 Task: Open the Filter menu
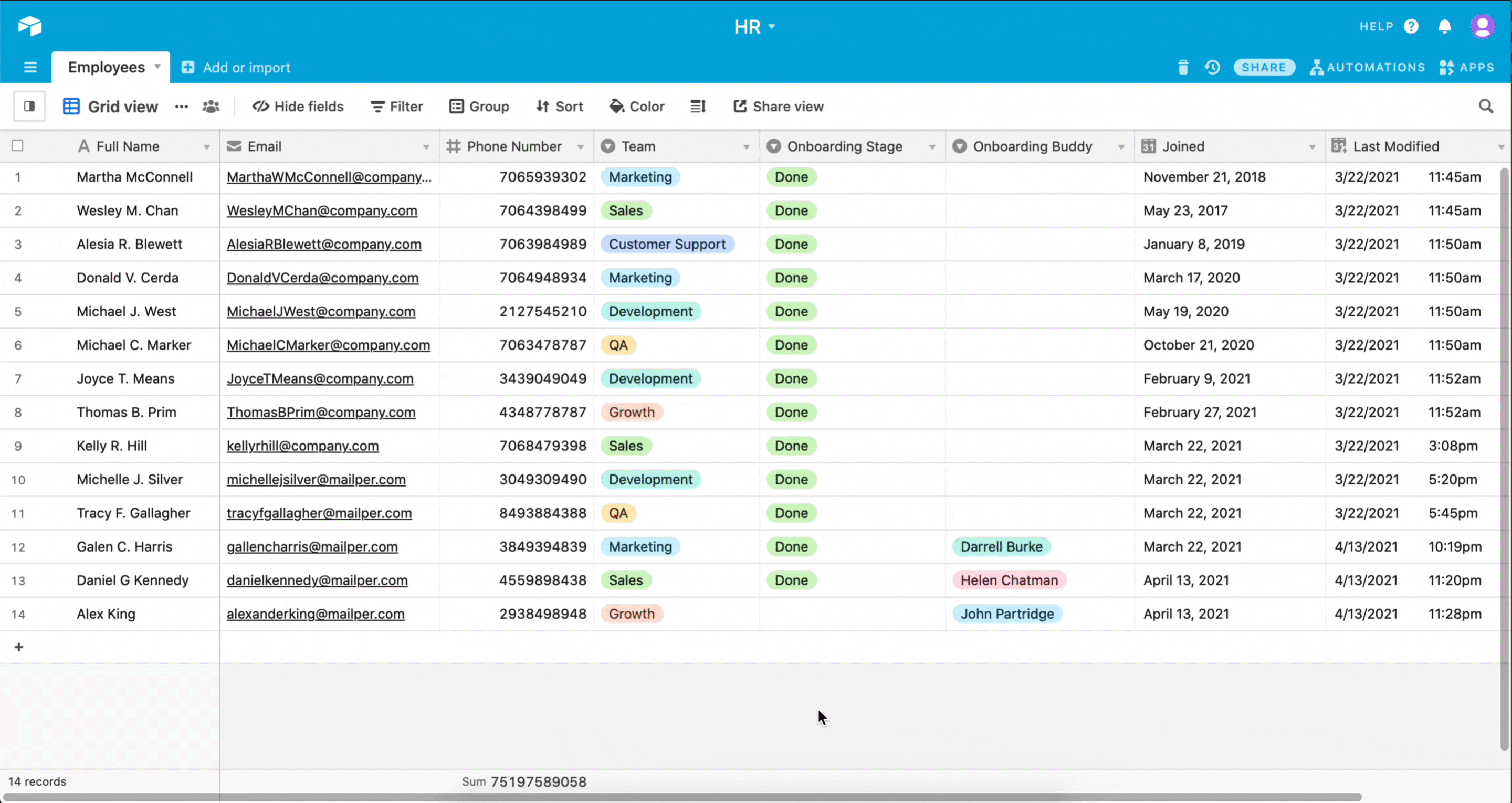pos(397,106)
